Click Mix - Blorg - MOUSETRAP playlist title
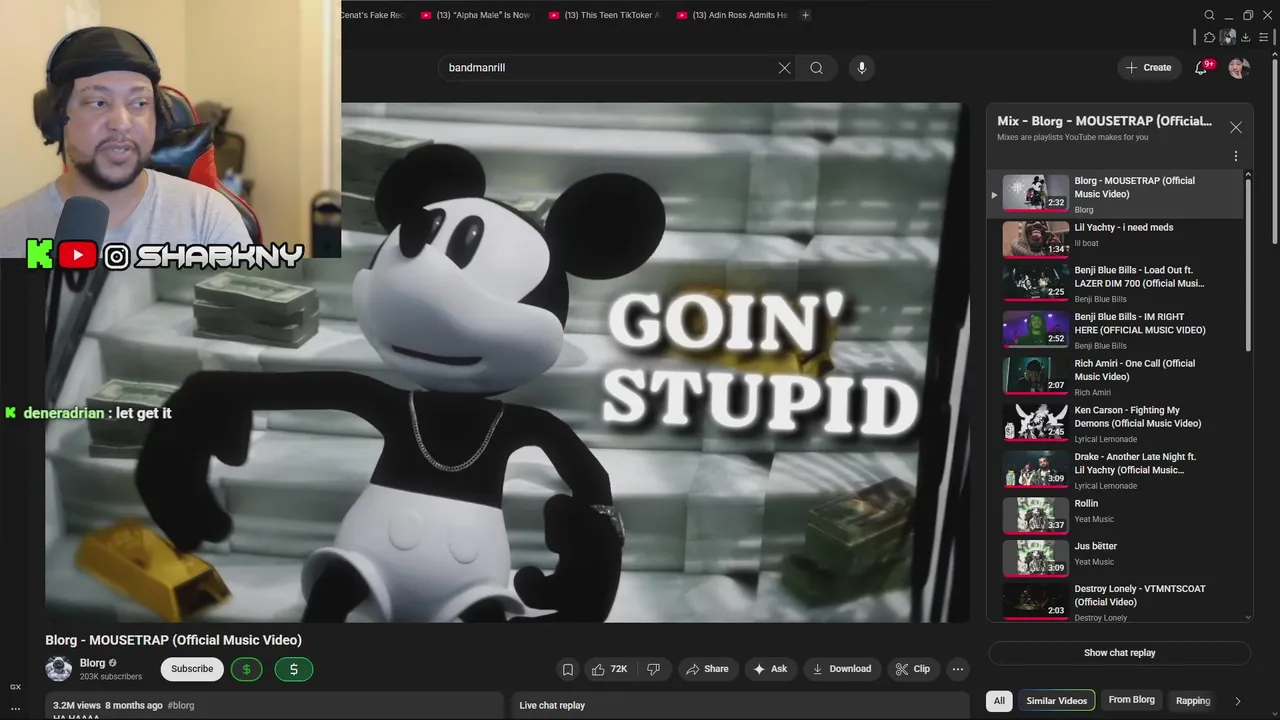Image resolution: width=1280 pixels, height=720 pixels. [x=1104, y=121]
